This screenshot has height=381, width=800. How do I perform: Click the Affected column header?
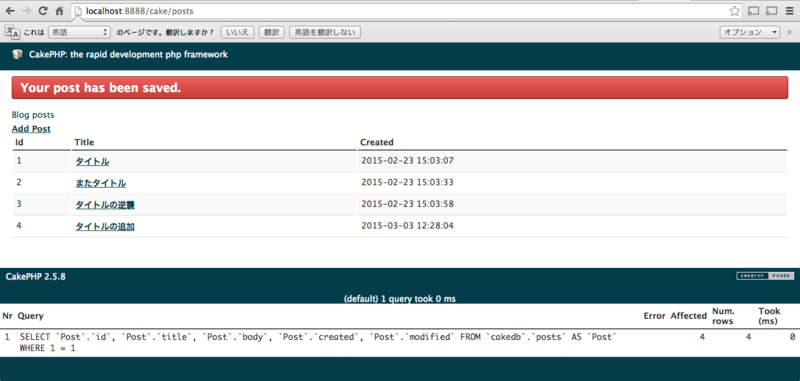pyautogui.click(x=688, y=316)
